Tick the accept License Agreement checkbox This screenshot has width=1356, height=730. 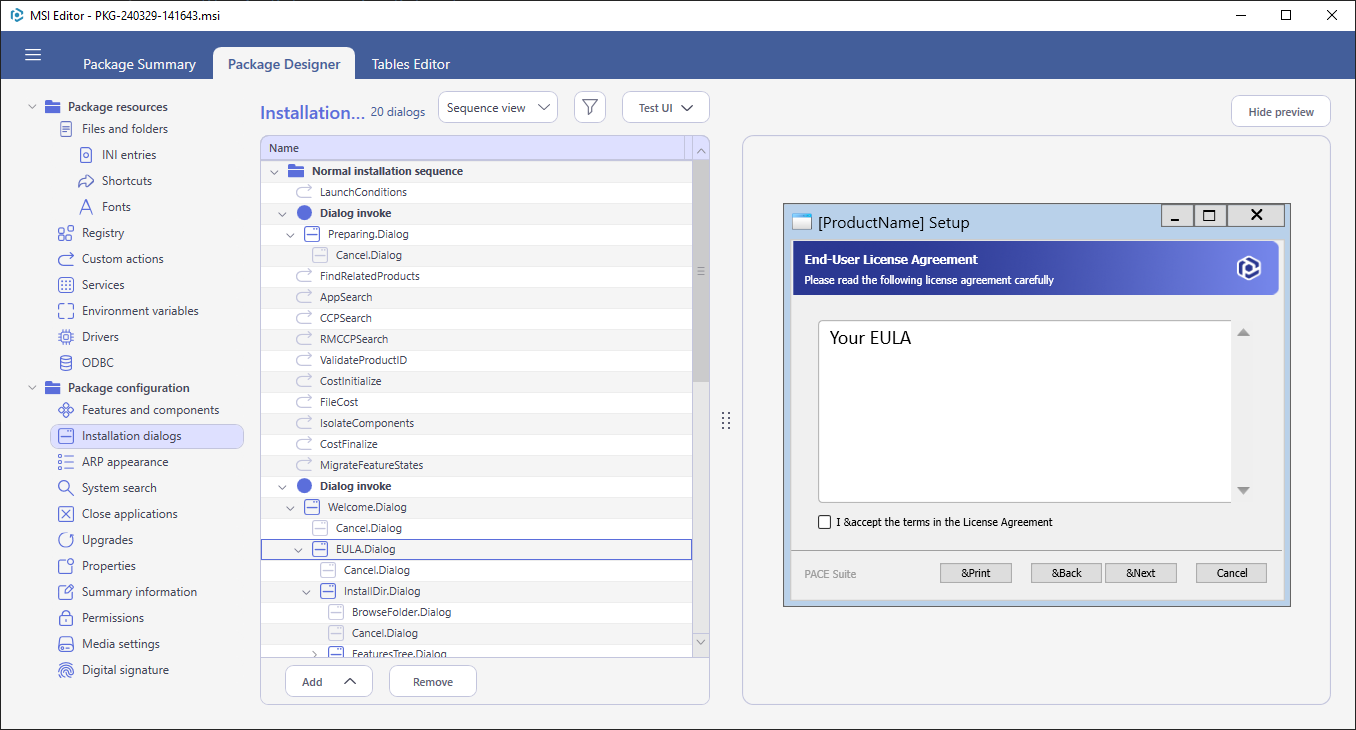[x=824, y=522]
